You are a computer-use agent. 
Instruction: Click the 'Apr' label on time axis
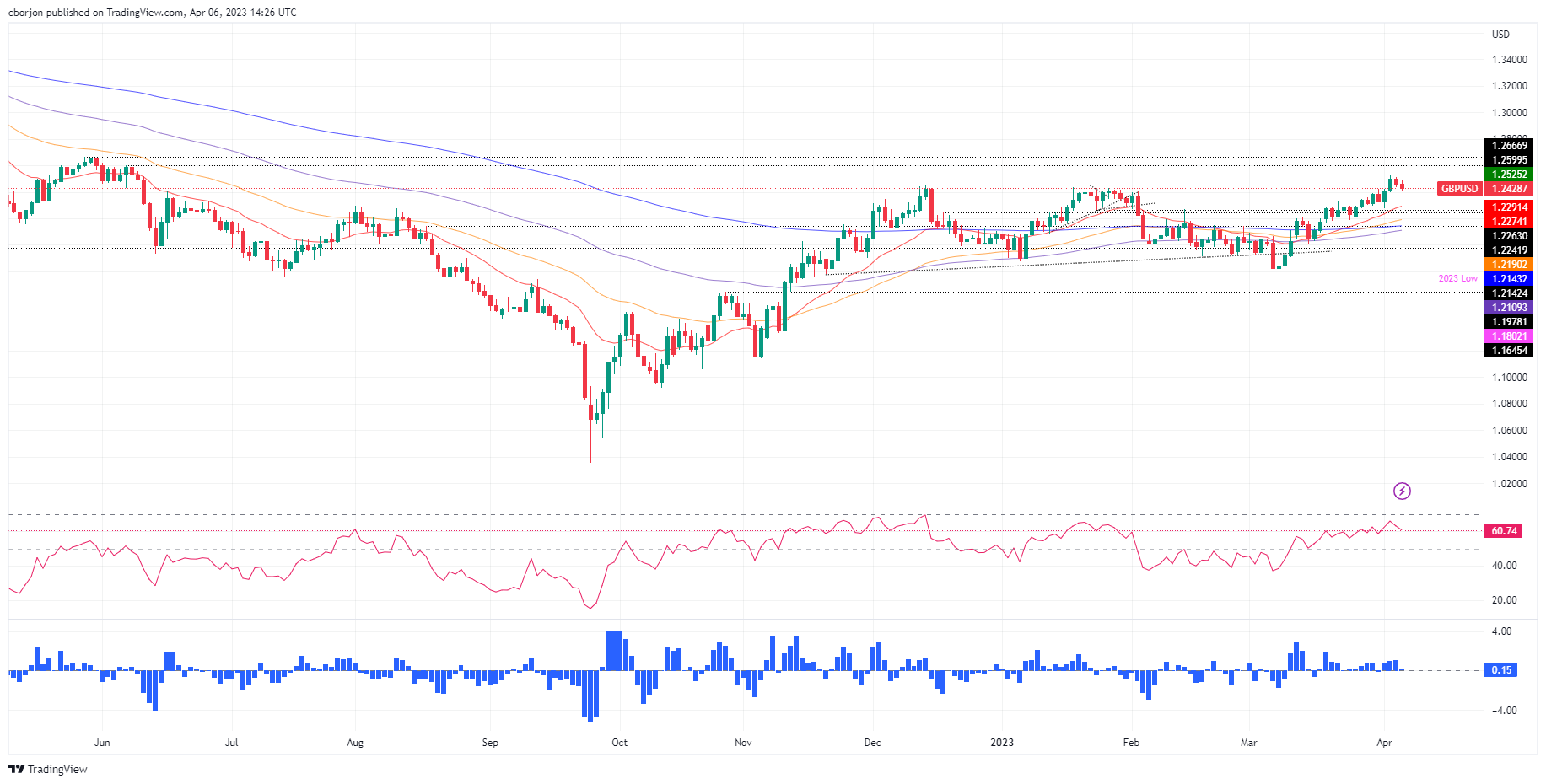pos(1384,743)
